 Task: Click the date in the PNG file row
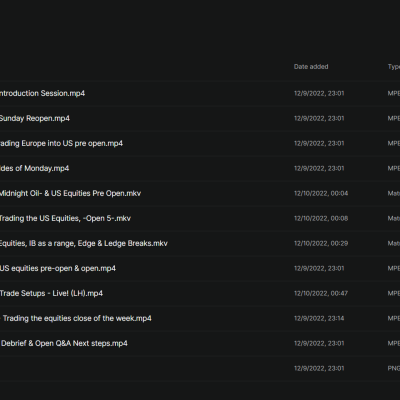pos(319,368)
